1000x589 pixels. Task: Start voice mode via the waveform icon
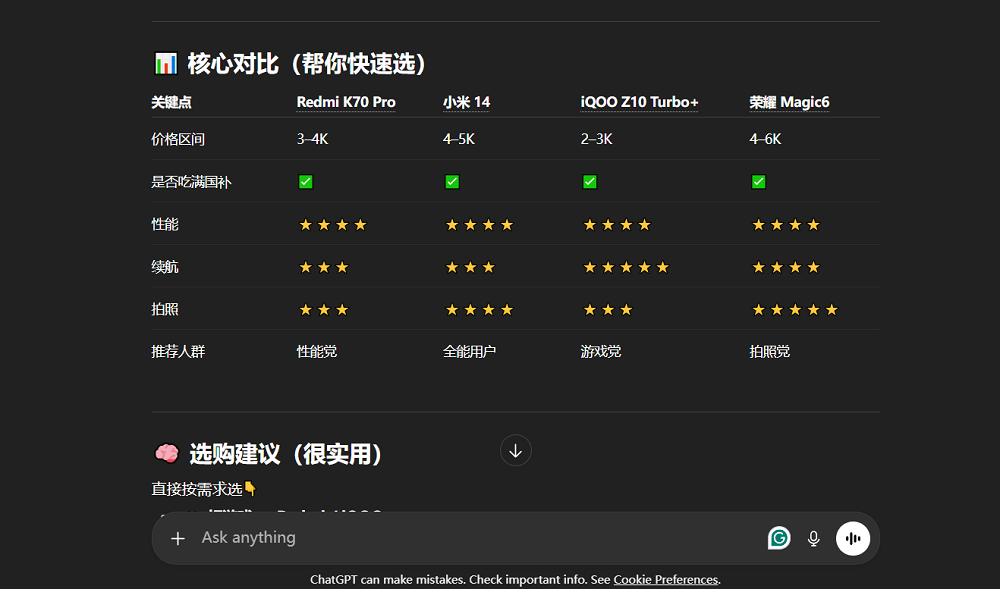click(853, 538)
